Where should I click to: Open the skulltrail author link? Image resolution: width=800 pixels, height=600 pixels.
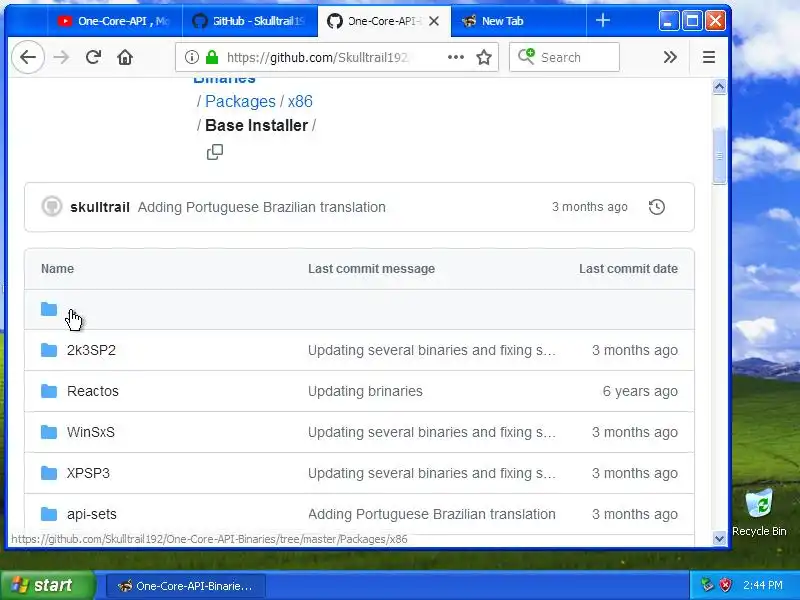[x=100, y=207]
